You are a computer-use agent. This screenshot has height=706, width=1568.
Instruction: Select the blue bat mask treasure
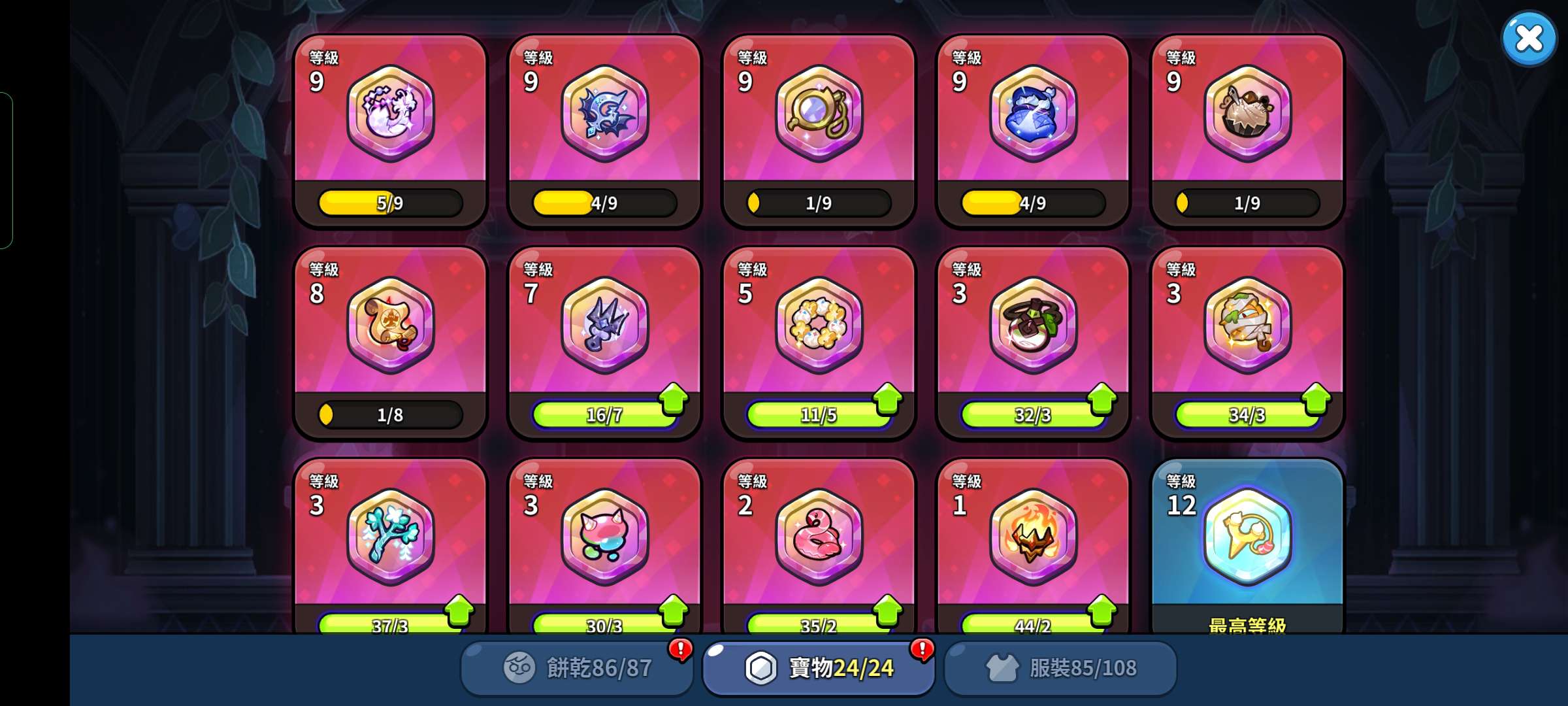point(604,113)
